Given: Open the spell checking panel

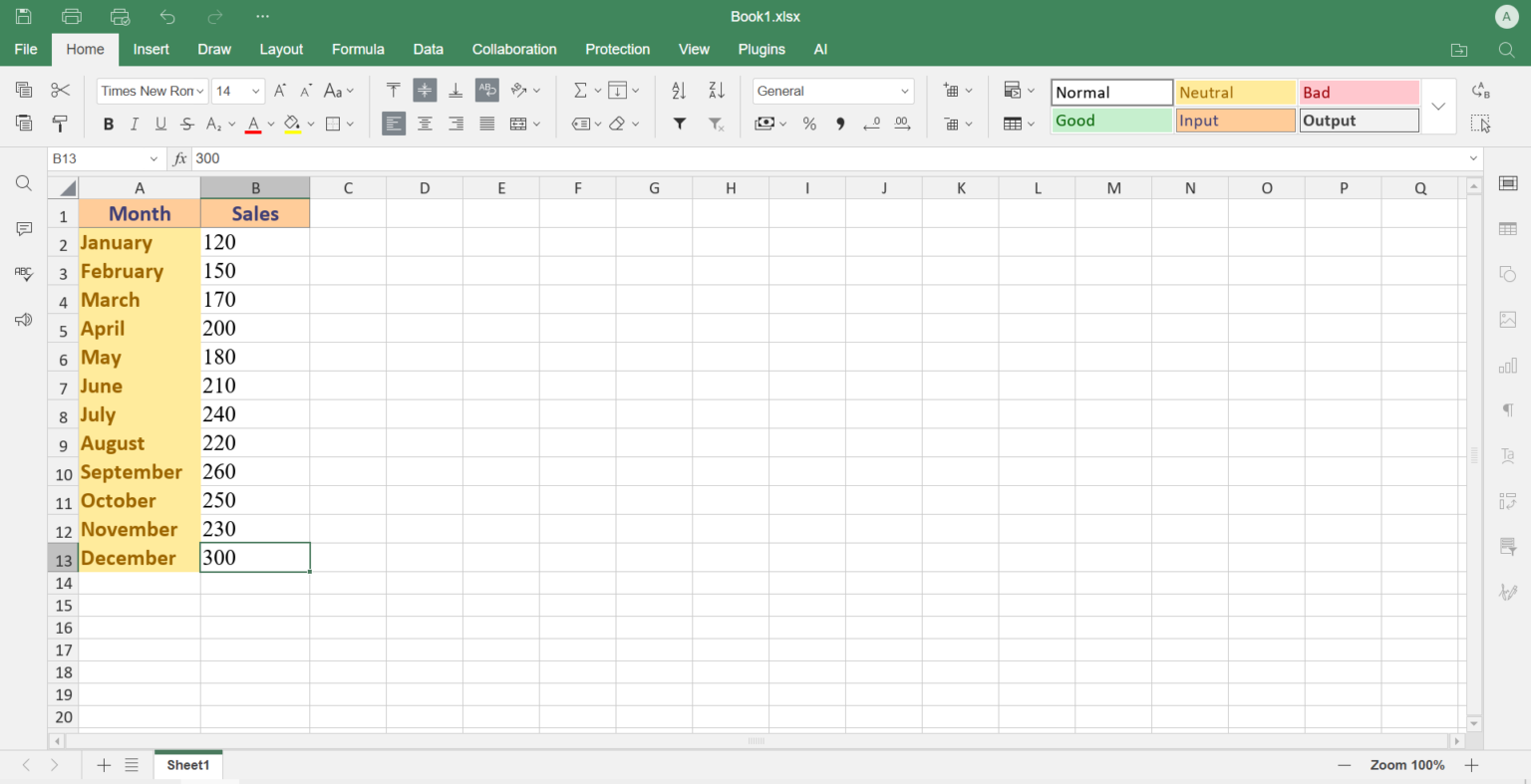Looking at the screenshot, I should [23, 274].
